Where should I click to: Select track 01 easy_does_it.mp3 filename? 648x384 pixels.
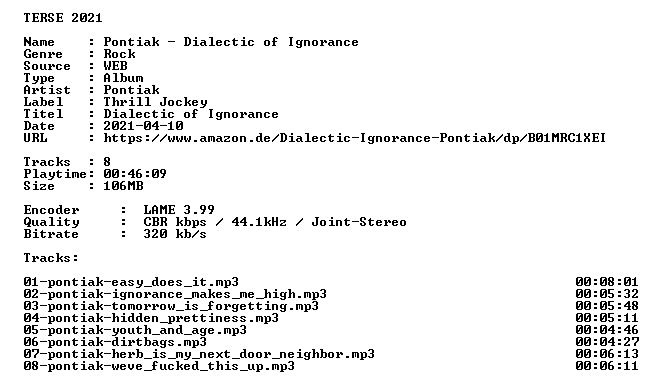click(131, 282)
